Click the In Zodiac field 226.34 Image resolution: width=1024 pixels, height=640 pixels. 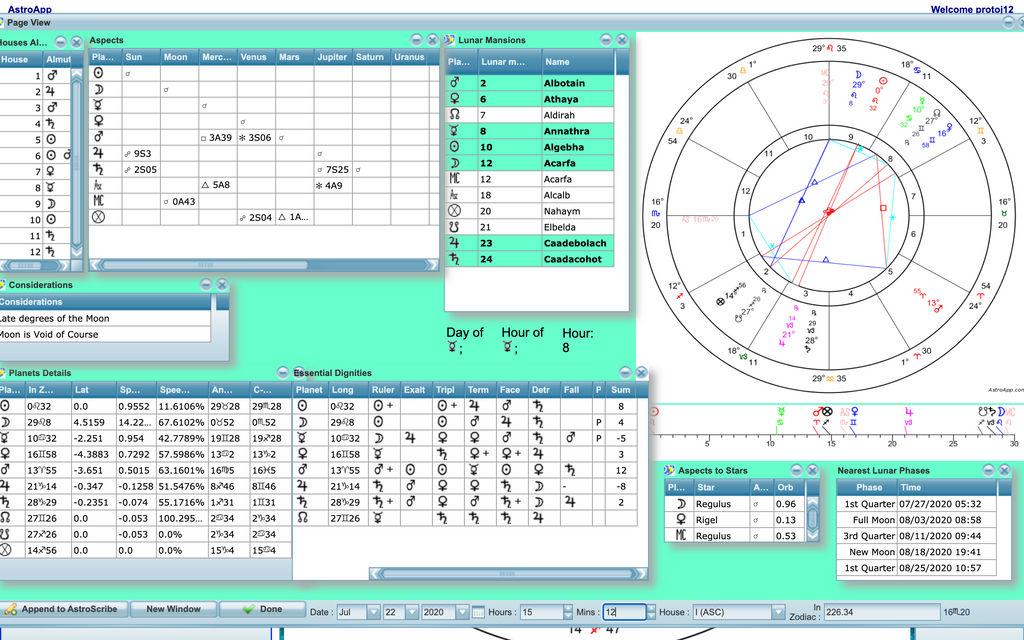[881, 612]
